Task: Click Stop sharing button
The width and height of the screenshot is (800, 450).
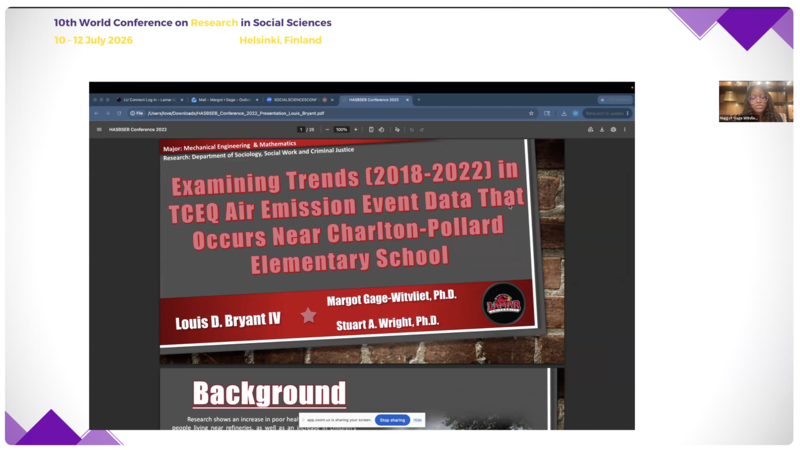Action: pyautogui.click(x=392, y=420)
